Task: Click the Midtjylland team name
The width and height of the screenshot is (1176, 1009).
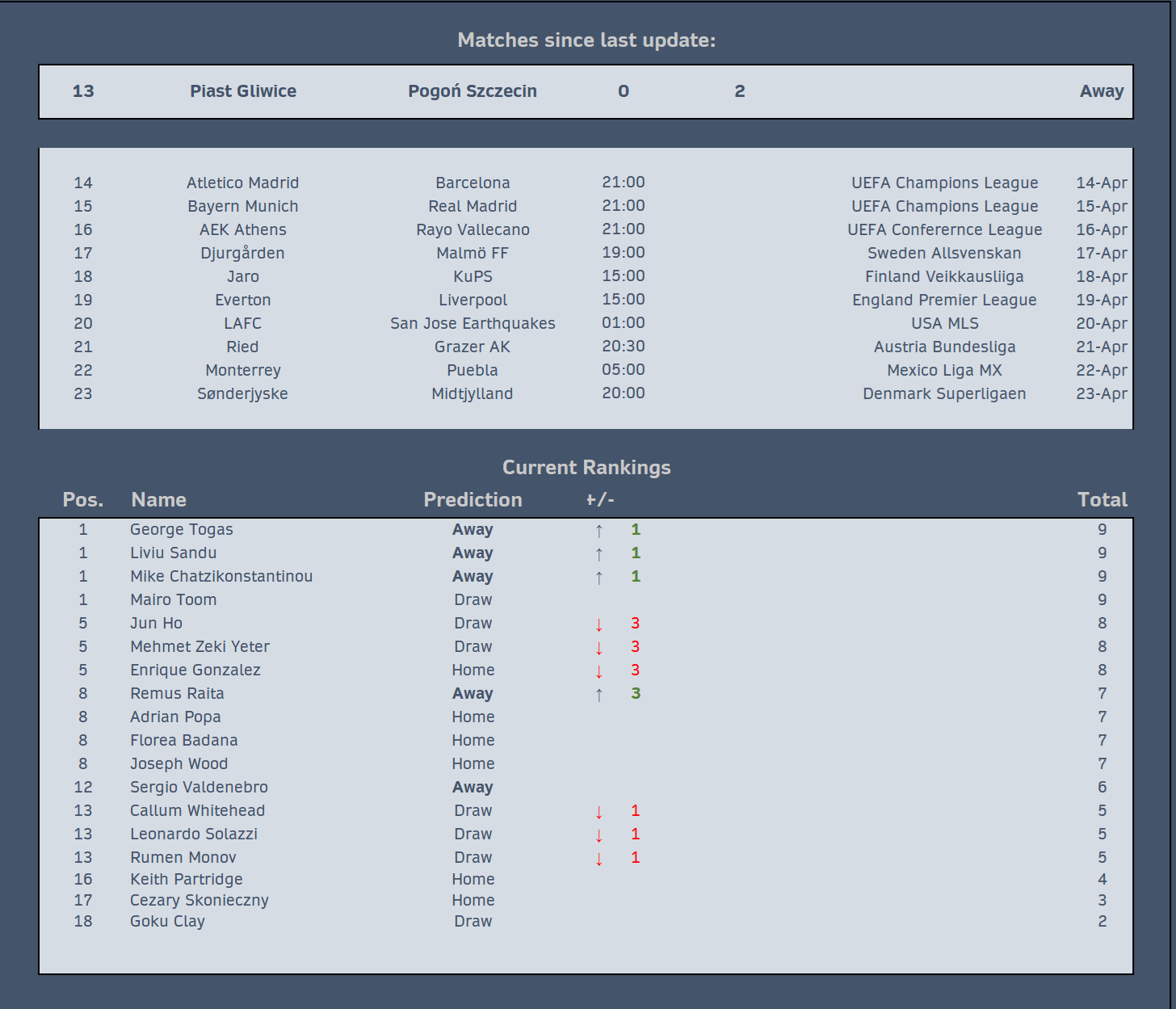Action: (472, 393)
